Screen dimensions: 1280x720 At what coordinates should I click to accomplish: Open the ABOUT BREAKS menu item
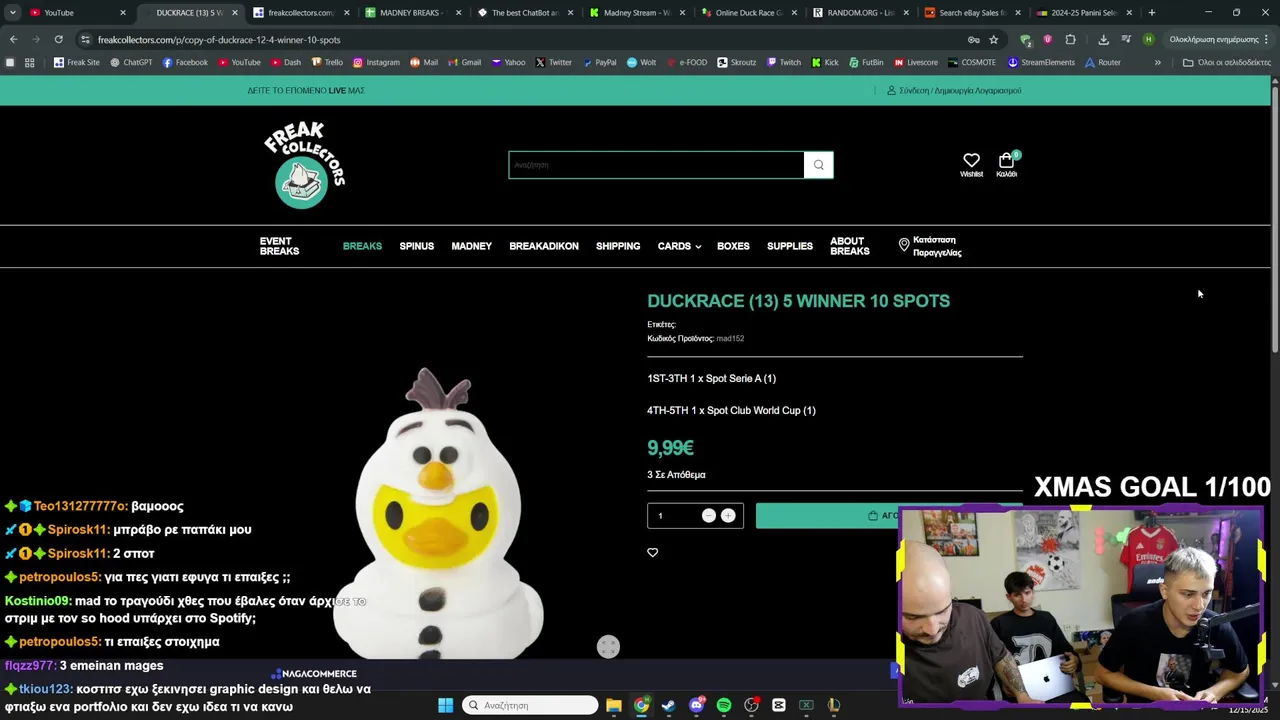point(849,246)
